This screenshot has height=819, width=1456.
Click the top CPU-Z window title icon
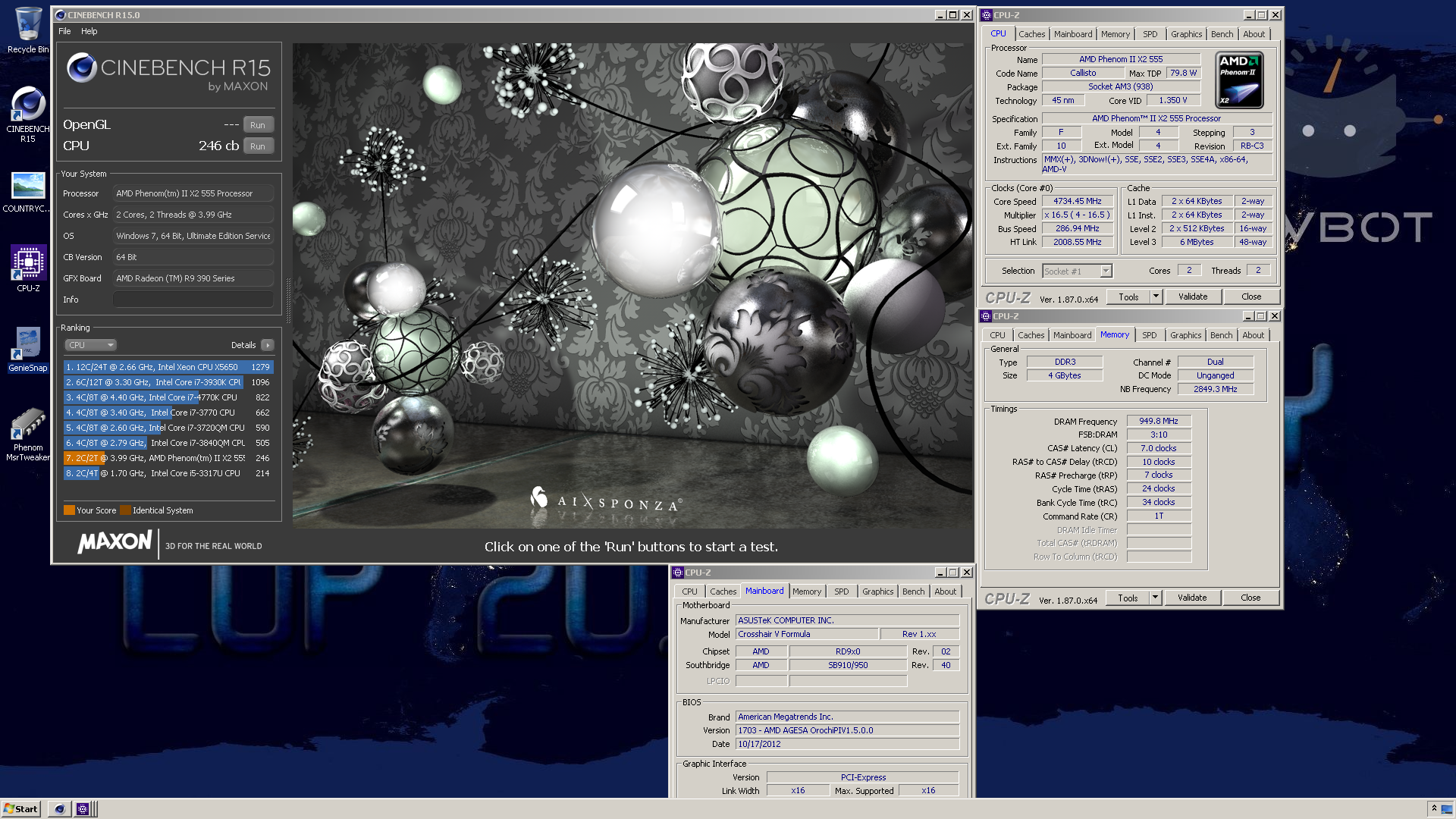coord(987,15)
